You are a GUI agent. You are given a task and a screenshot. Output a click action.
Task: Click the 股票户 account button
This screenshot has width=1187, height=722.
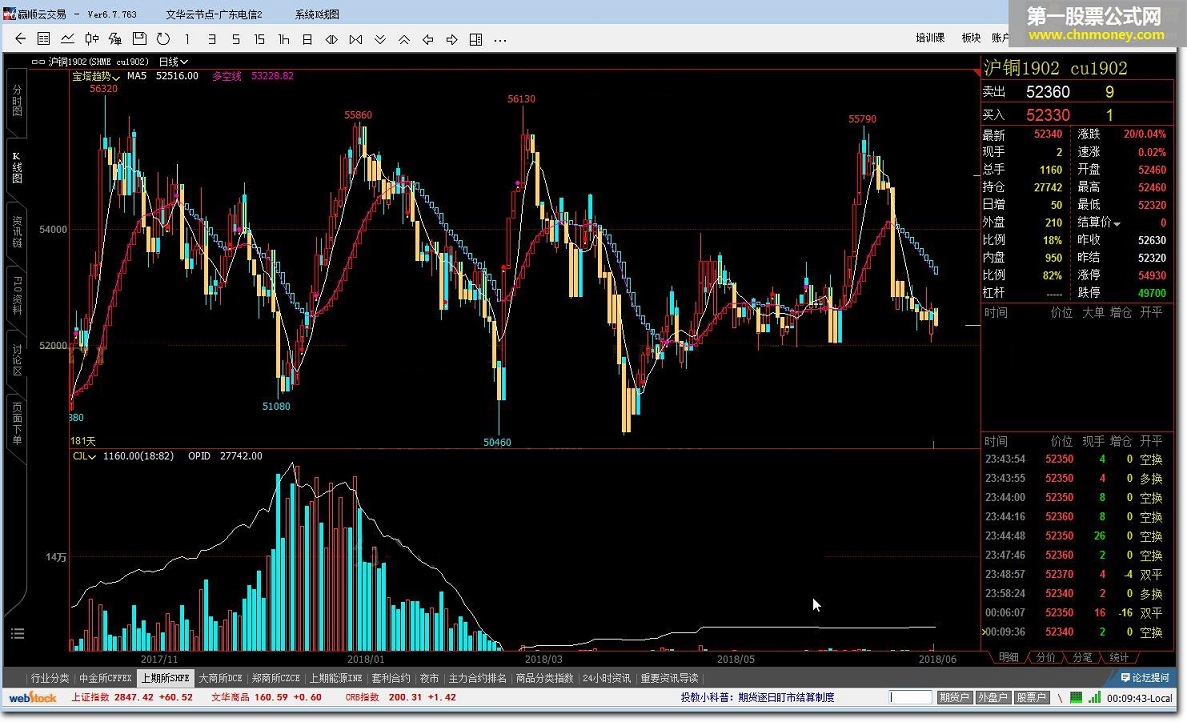1031,698
